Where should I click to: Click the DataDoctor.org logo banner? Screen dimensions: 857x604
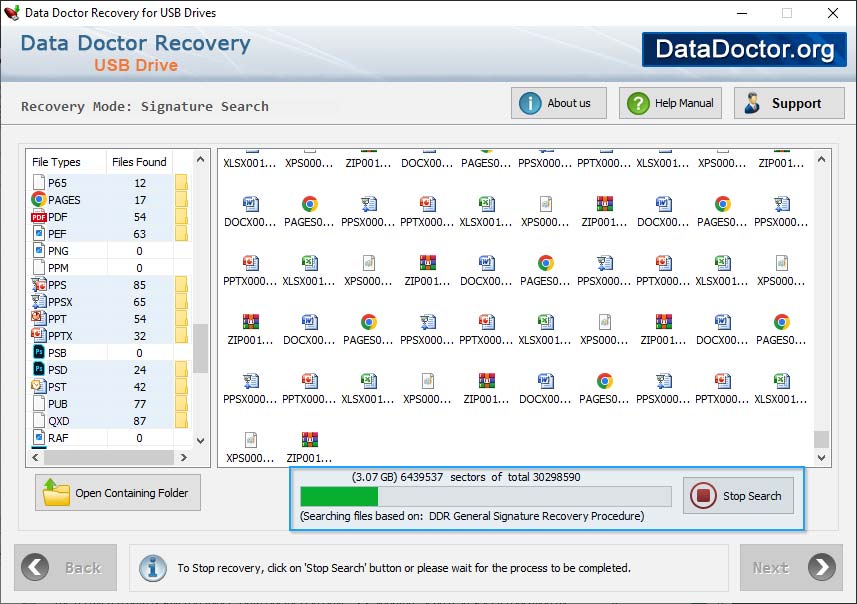click(x=744, y=49)
